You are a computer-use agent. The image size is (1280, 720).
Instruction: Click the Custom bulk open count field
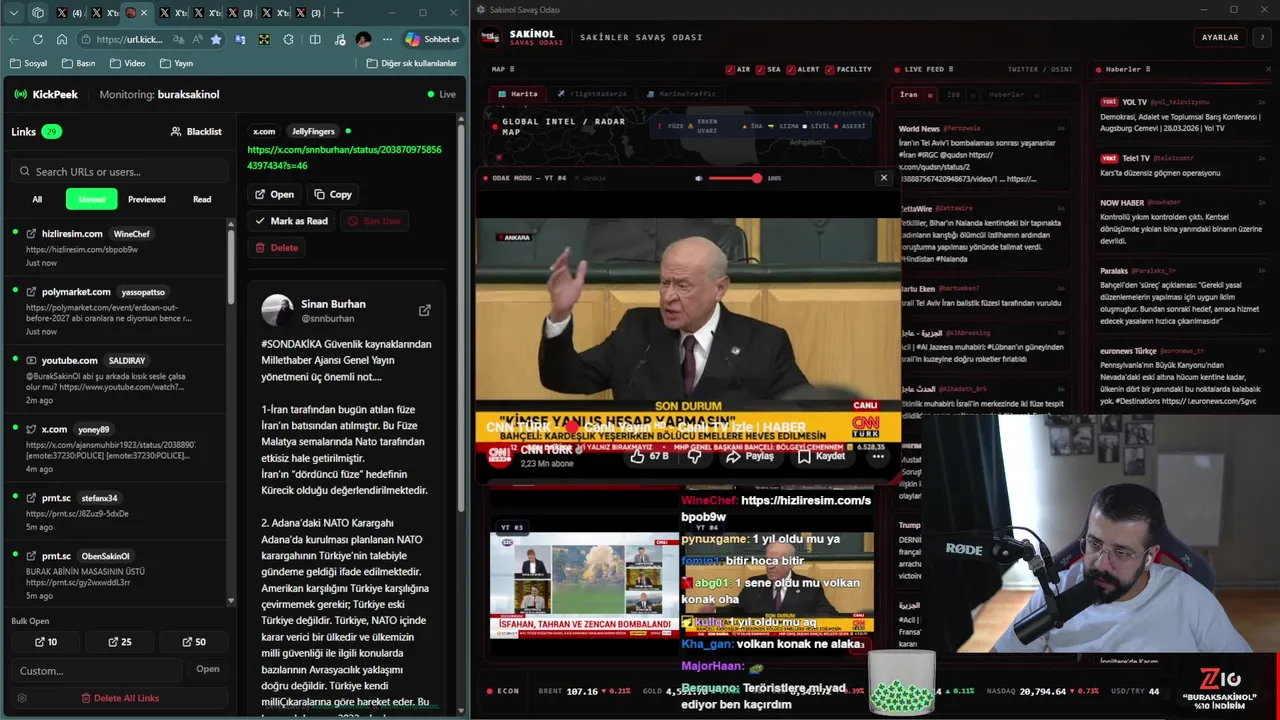[98, 670]
